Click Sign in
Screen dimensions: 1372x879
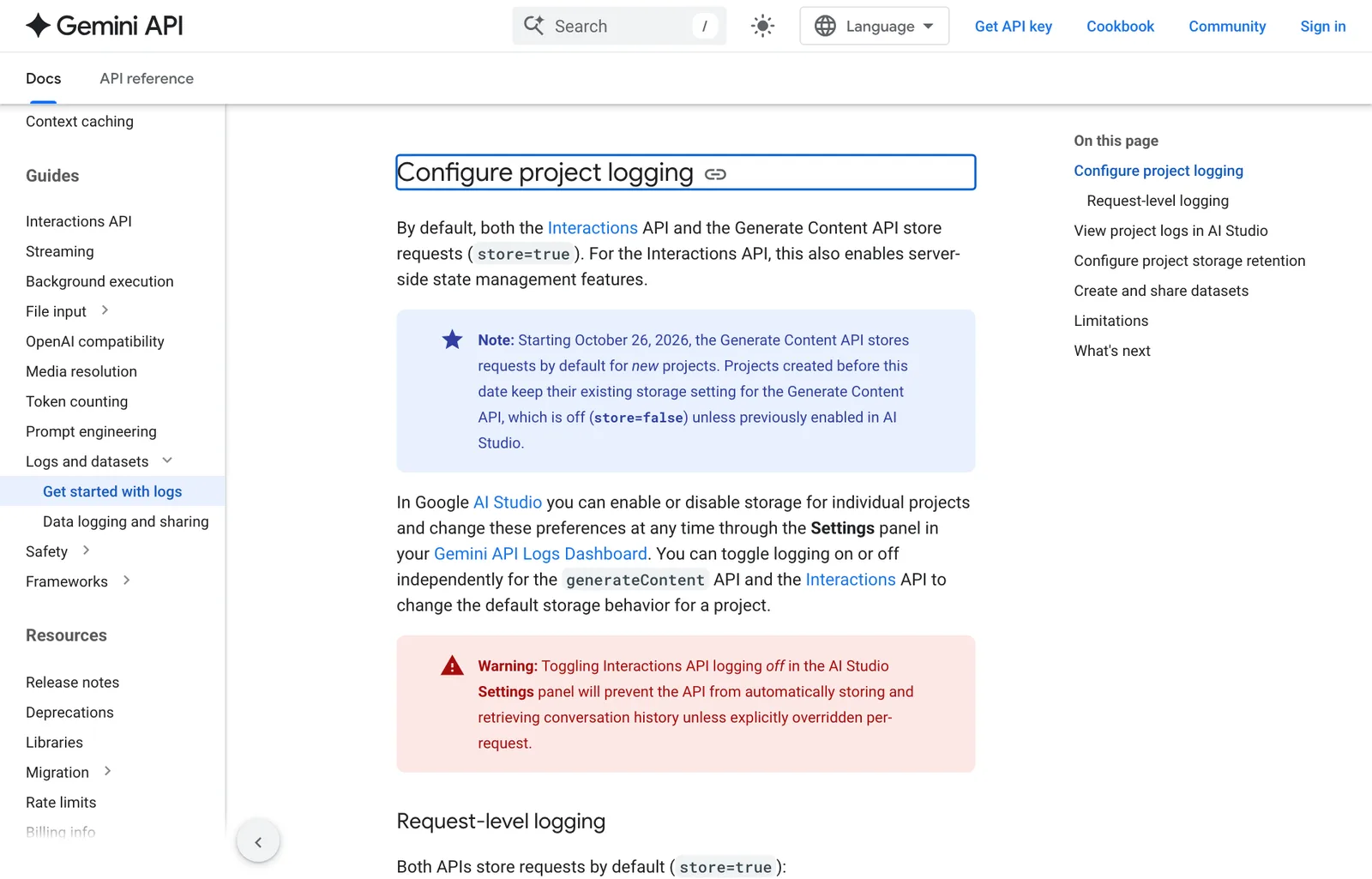coord(1323,27)
